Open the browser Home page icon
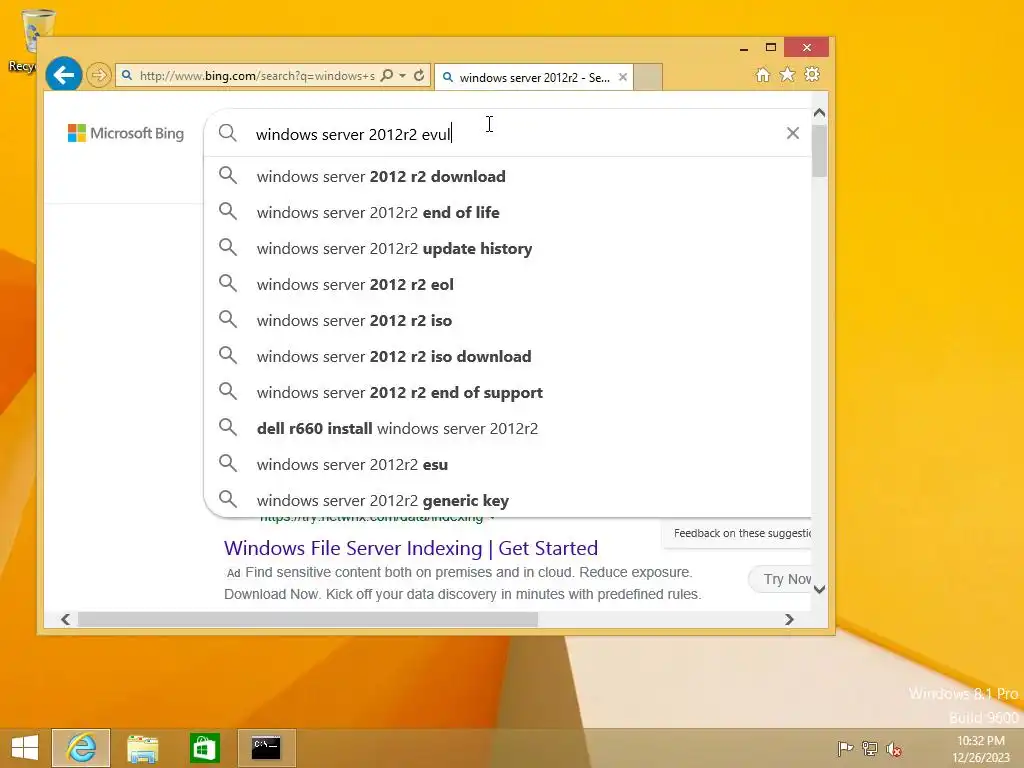This screenshot has height=768, width=1024. (x=763, y=75)
